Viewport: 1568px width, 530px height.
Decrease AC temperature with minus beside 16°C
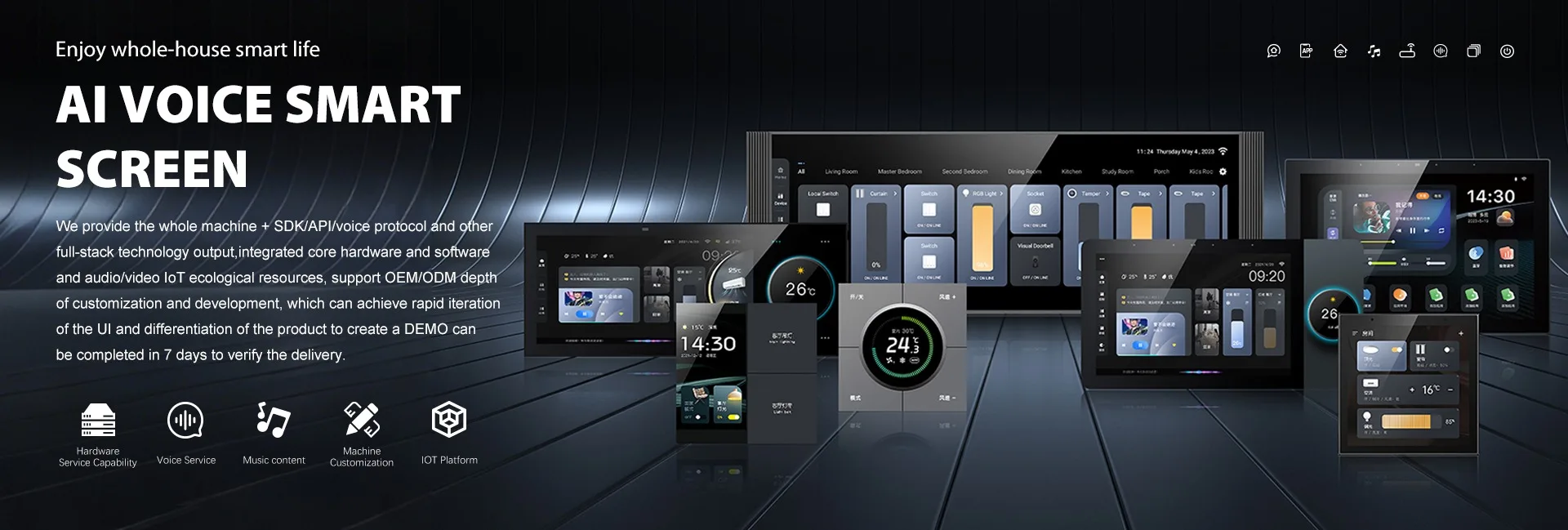[1450, 390]
